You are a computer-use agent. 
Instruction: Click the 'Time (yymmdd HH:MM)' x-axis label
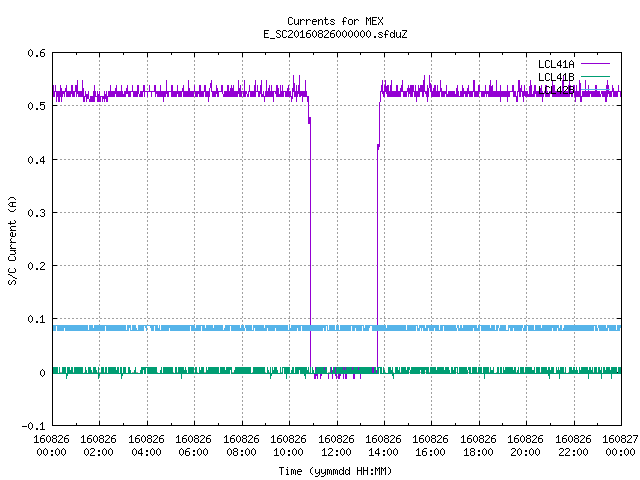[x=335, y=471]
